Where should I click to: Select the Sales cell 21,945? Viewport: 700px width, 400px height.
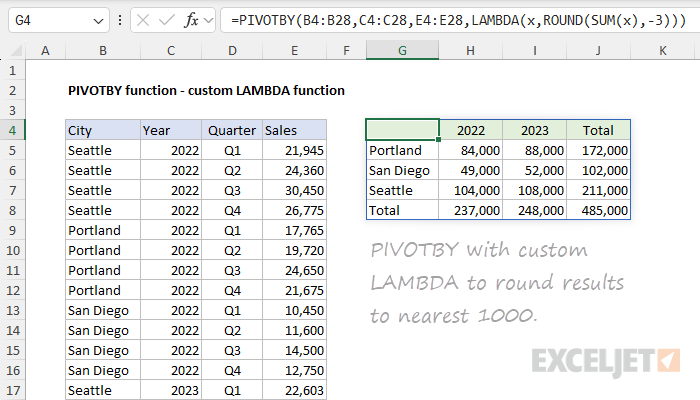pyautogui.click(x=294, y=150)
